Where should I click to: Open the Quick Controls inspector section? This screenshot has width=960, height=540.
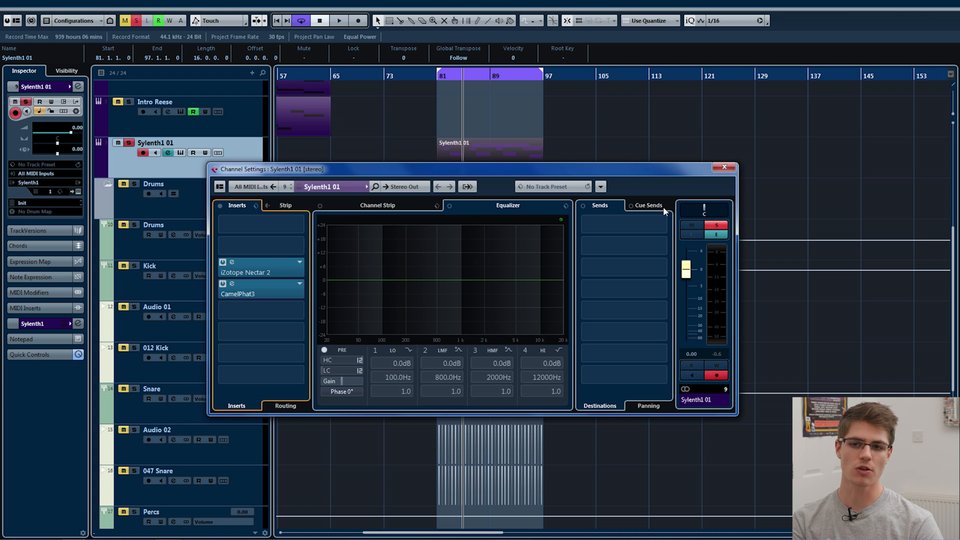(45, 354)
